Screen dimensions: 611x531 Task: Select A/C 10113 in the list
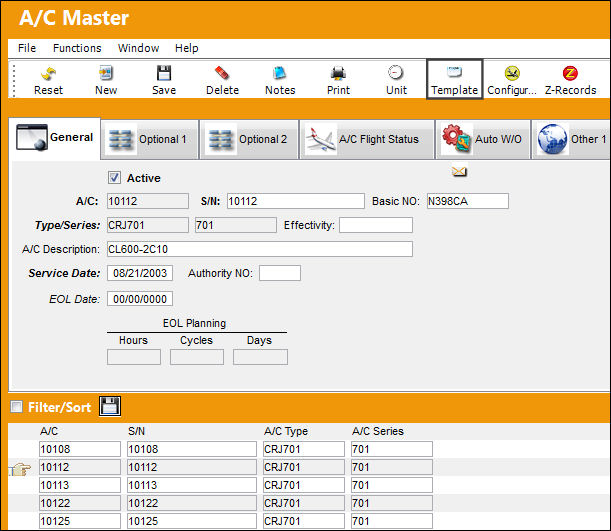pyautogui.click(x=80, y=485)
